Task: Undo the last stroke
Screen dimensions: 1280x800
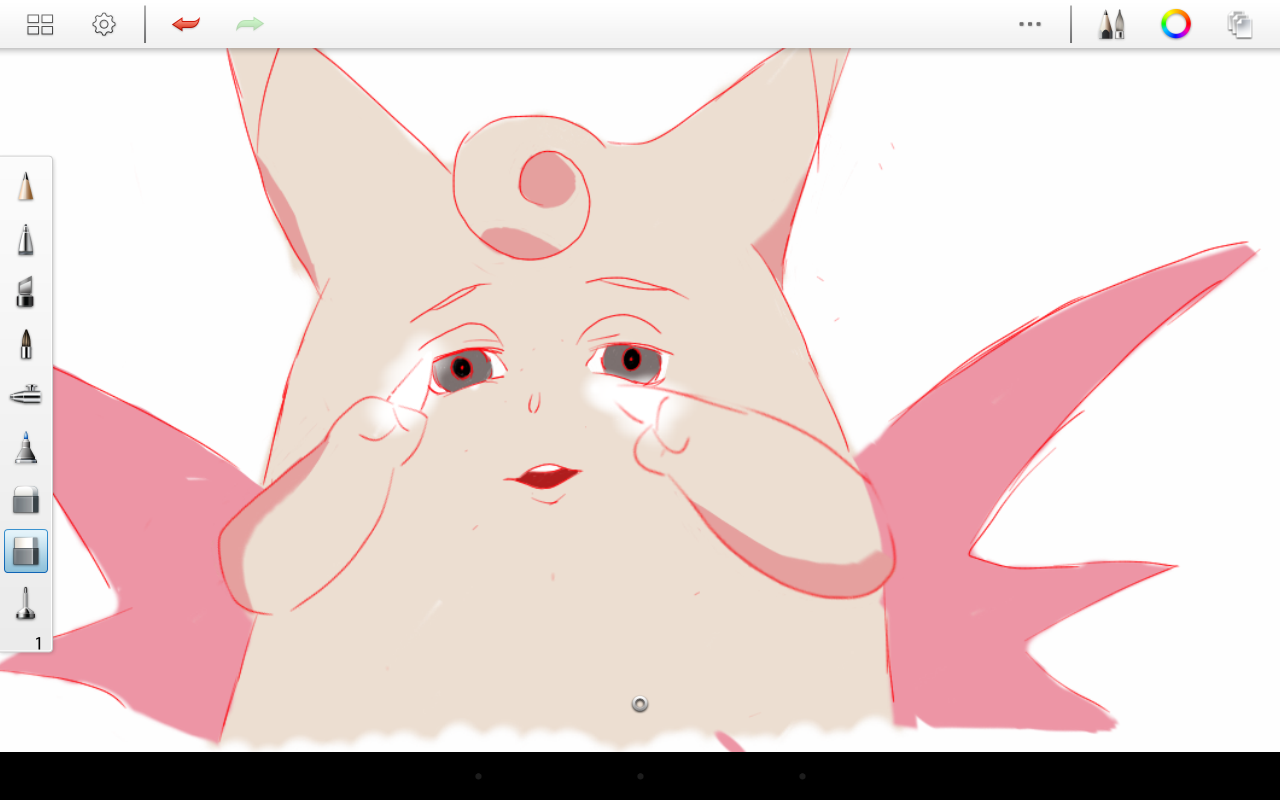Action: [x=185, y=24]
